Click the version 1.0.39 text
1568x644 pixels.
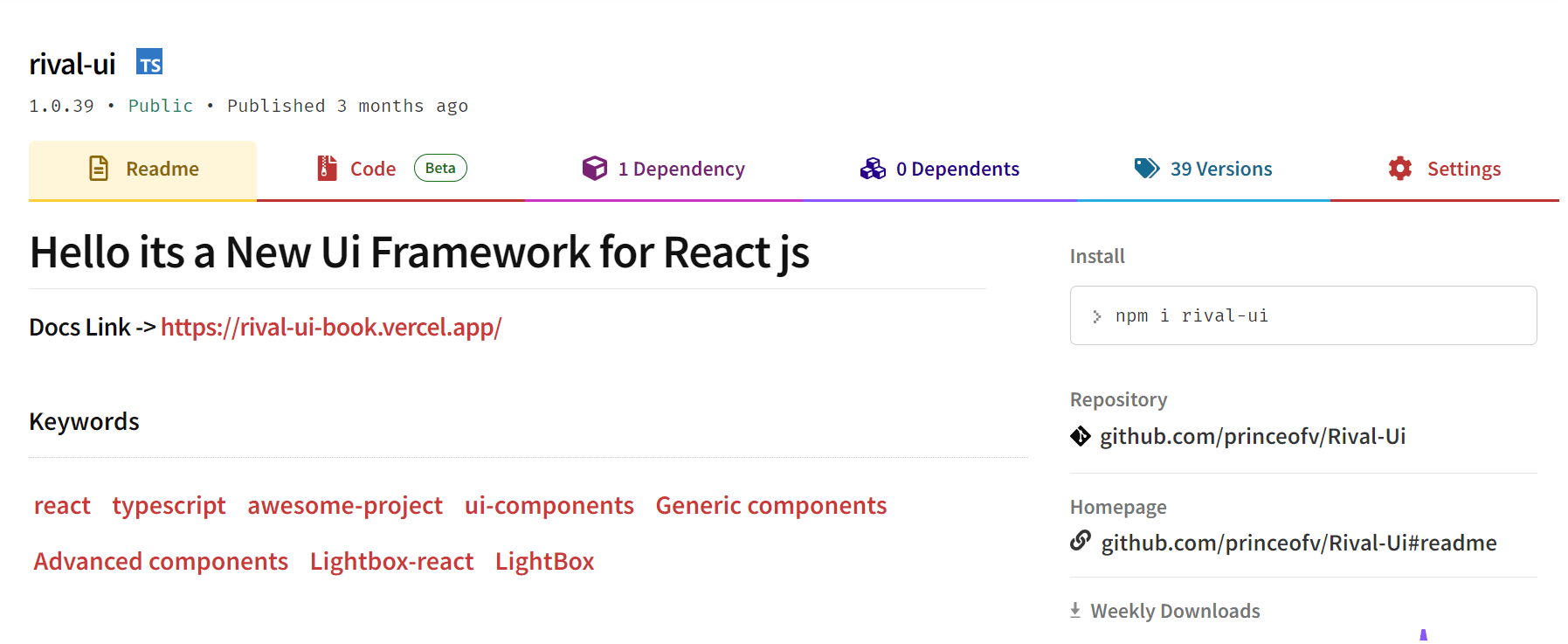click(x=61, y=106)
